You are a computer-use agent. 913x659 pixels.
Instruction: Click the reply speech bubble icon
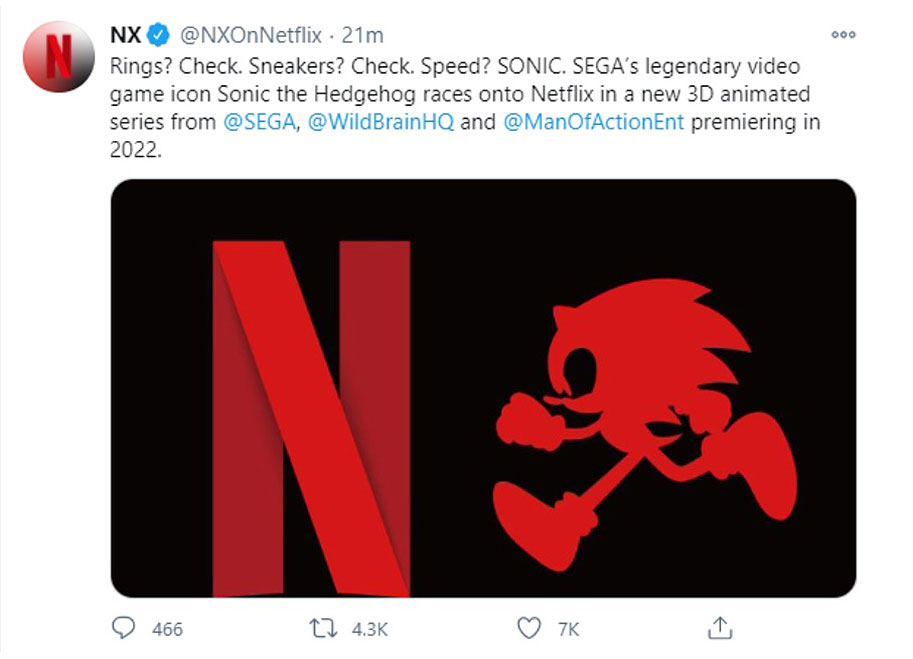click(x=123, y=629)
